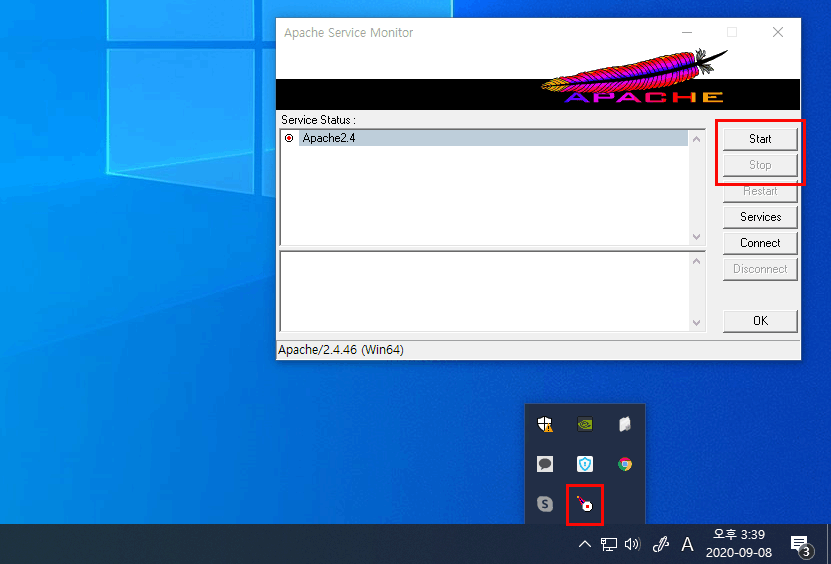Click the greyed-out Stop button
Screen dimensions: 831x564
click(760, 165)
